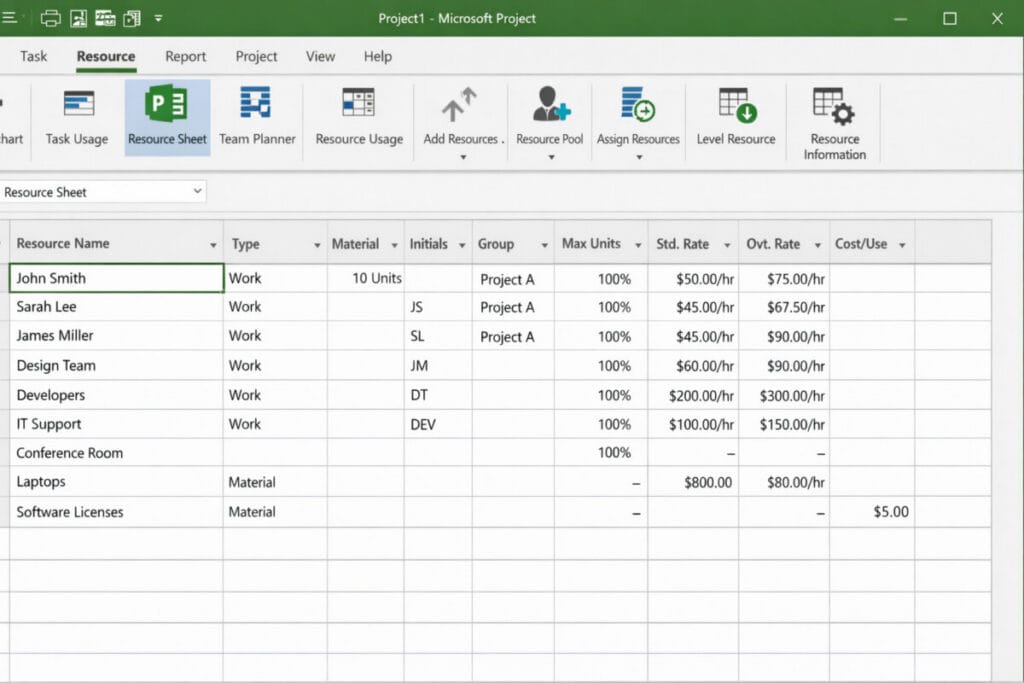Click the JM initials cell
The image size is (1024, 683).
[x=438, y=366]
